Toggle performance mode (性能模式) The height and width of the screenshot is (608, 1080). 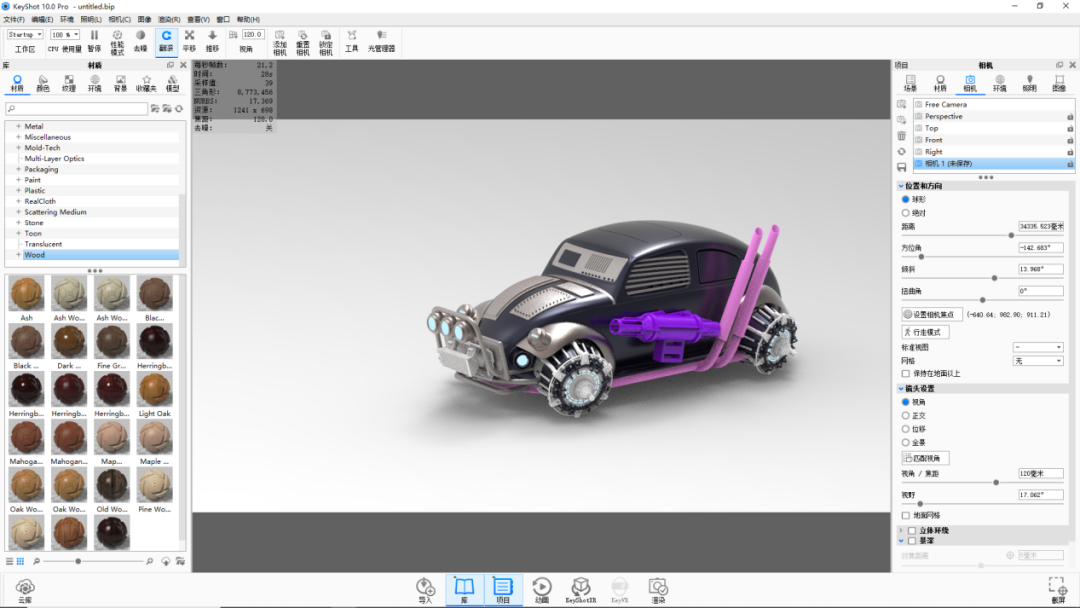[117, 42]
